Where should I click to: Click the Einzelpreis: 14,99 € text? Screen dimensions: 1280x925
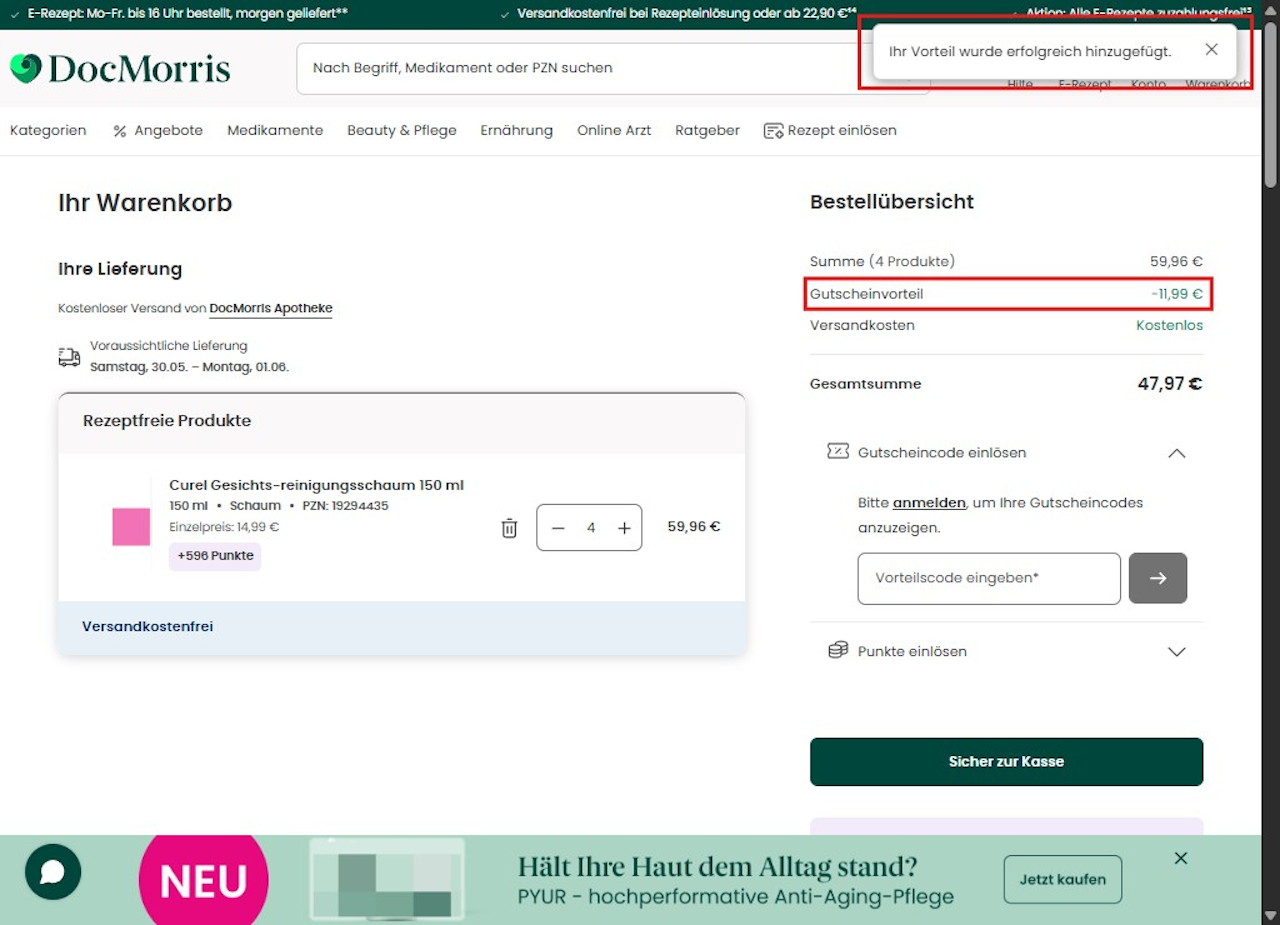[x=224, y=527]
